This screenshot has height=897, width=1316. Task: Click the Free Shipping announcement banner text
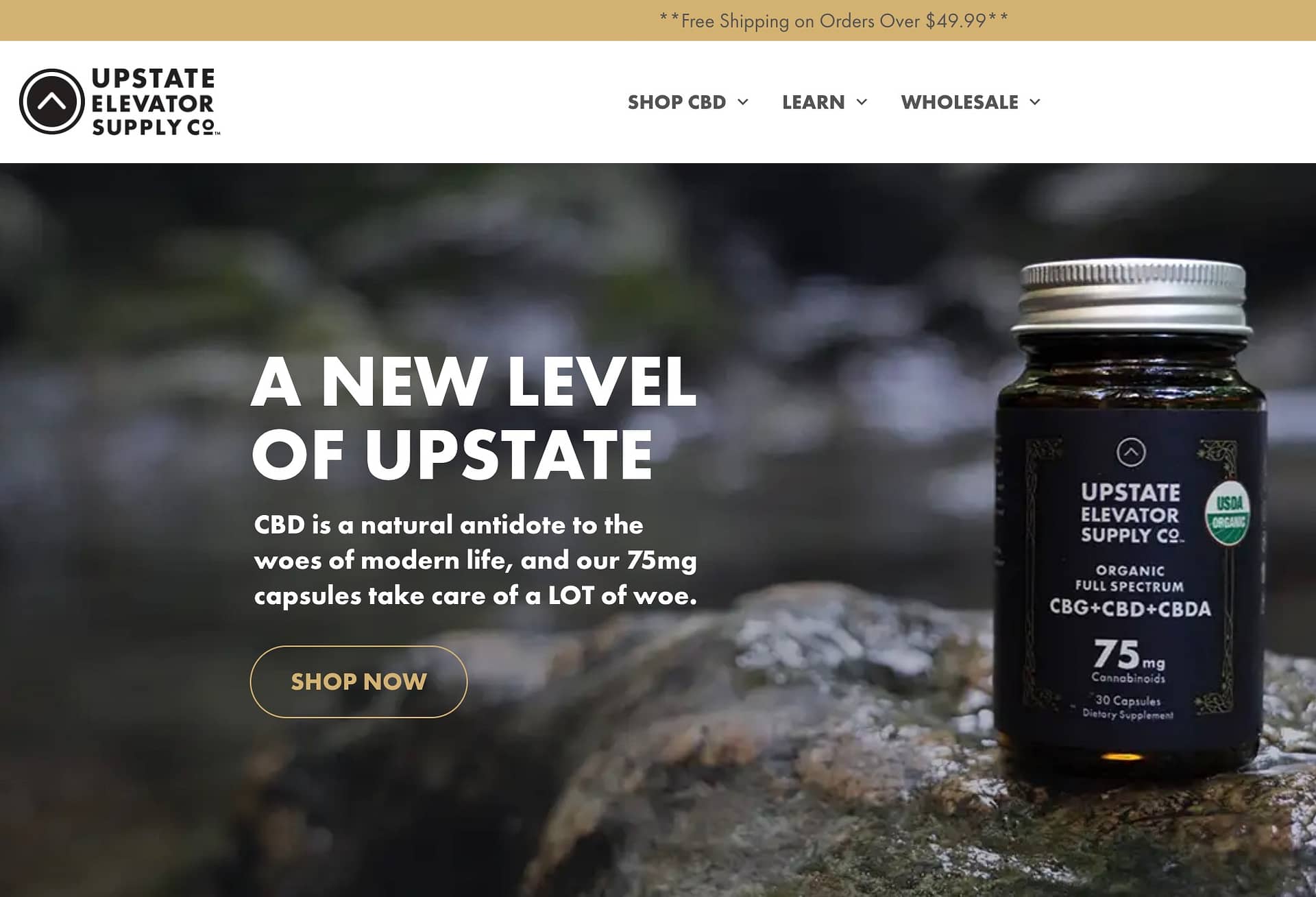[x=833, y=21]
